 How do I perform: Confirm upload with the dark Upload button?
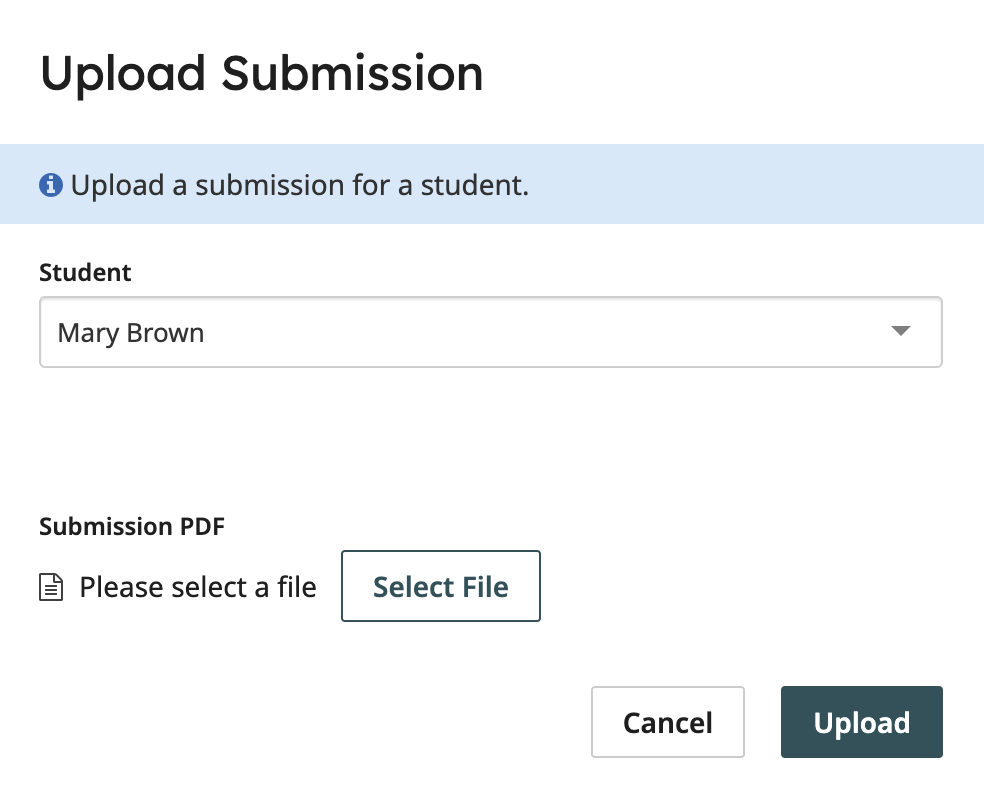pos(861,721)
